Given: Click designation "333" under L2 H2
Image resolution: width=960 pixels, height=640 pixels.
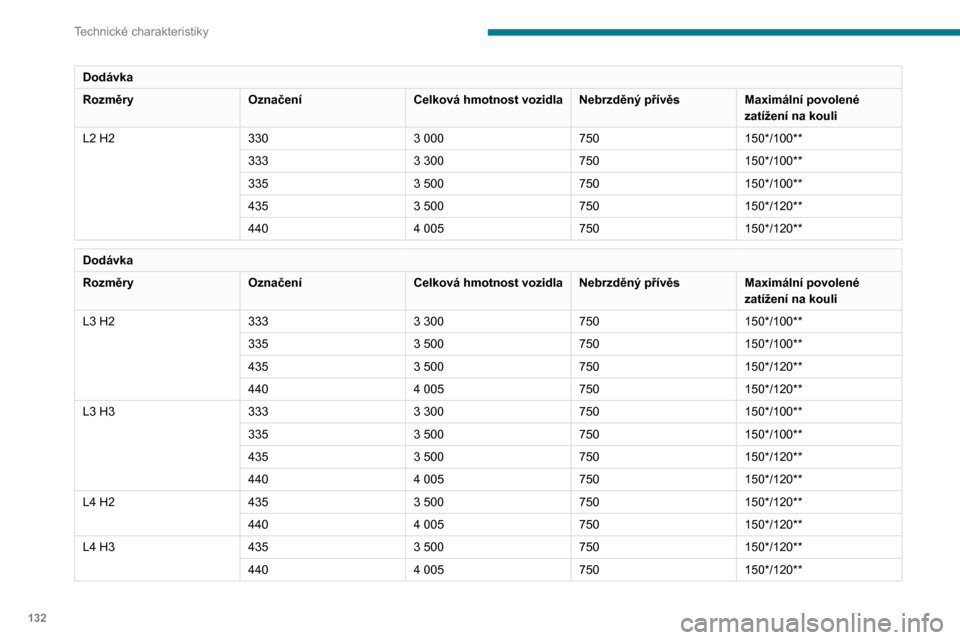Looking at the screenshot, I should coord(258,161).
